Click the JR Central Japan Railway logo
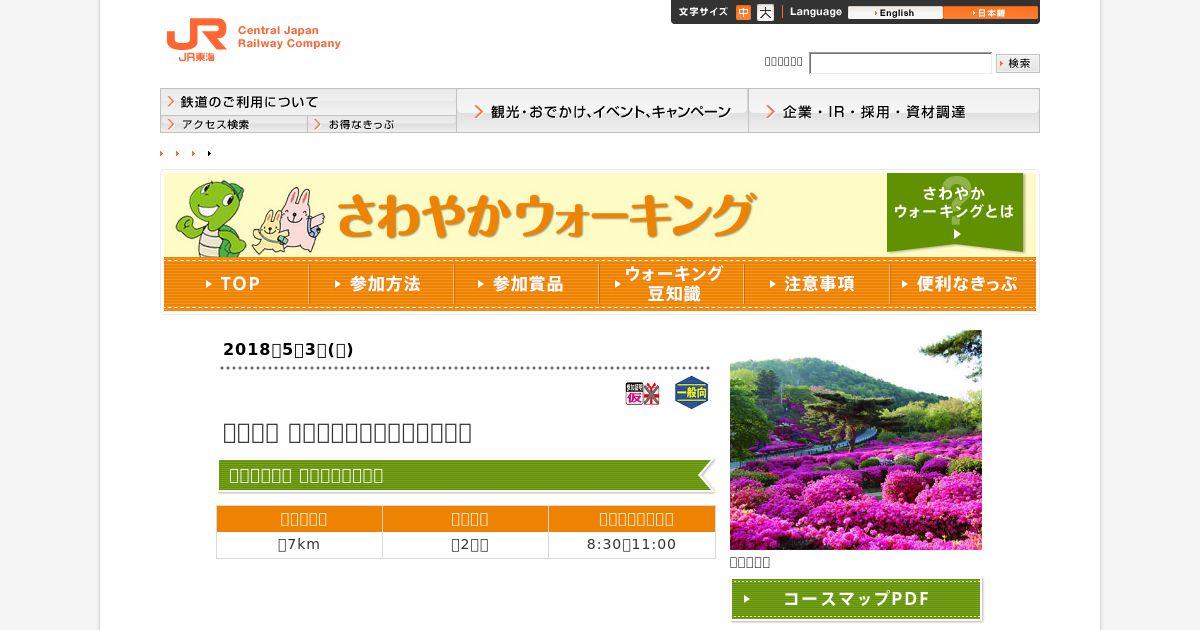 (x=253, y=39)
